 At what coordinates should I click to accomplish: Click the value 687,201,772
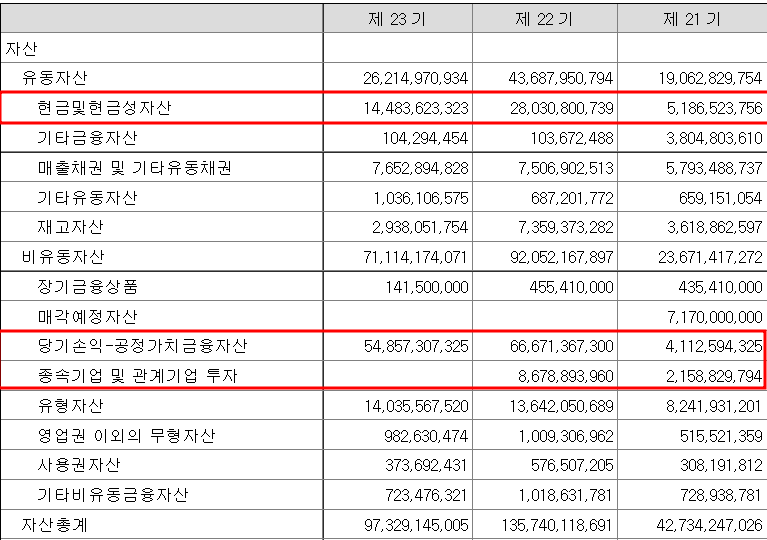(572, 198)
